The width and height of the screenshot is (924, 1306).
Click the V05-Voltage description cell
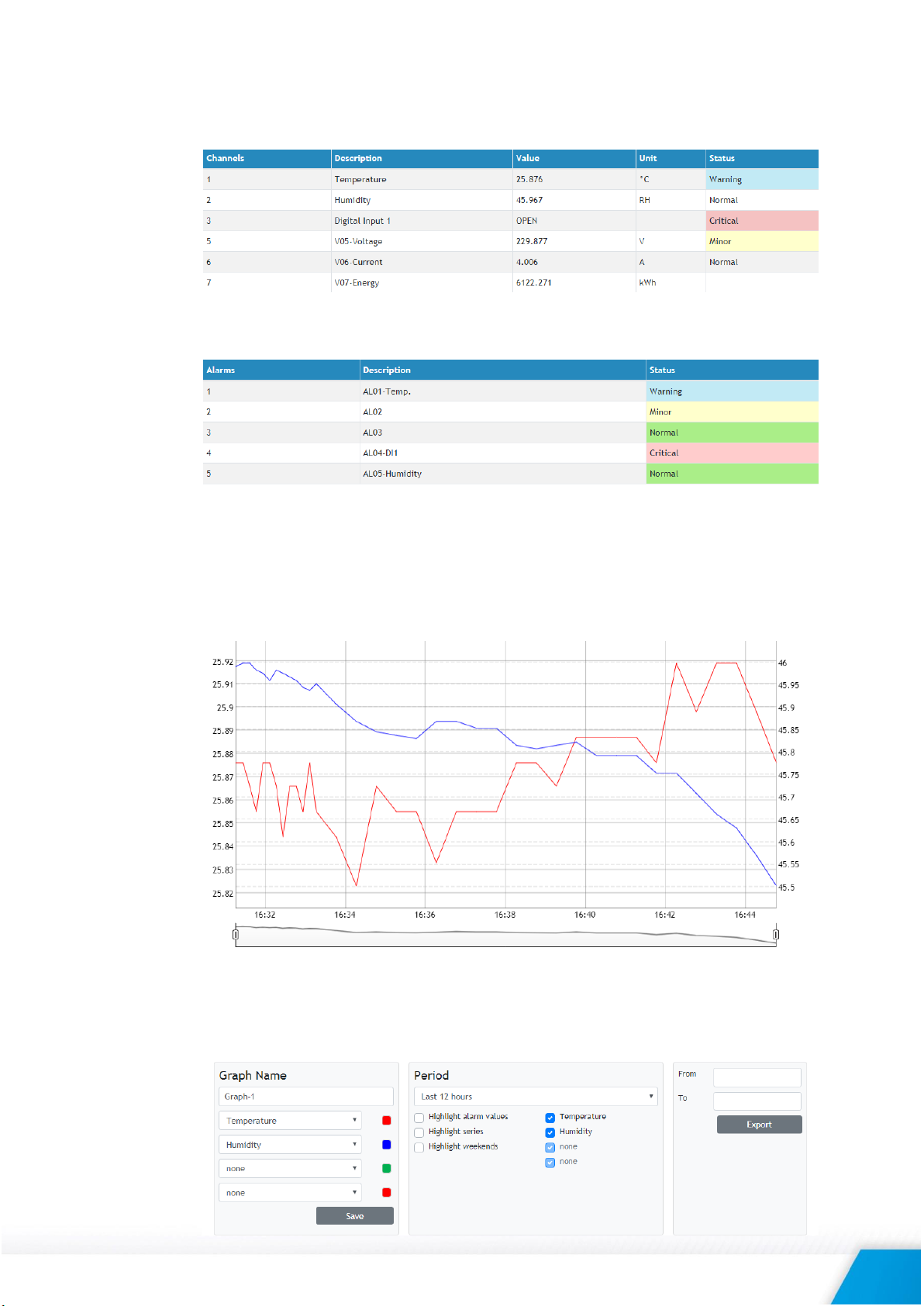point(422,241)
